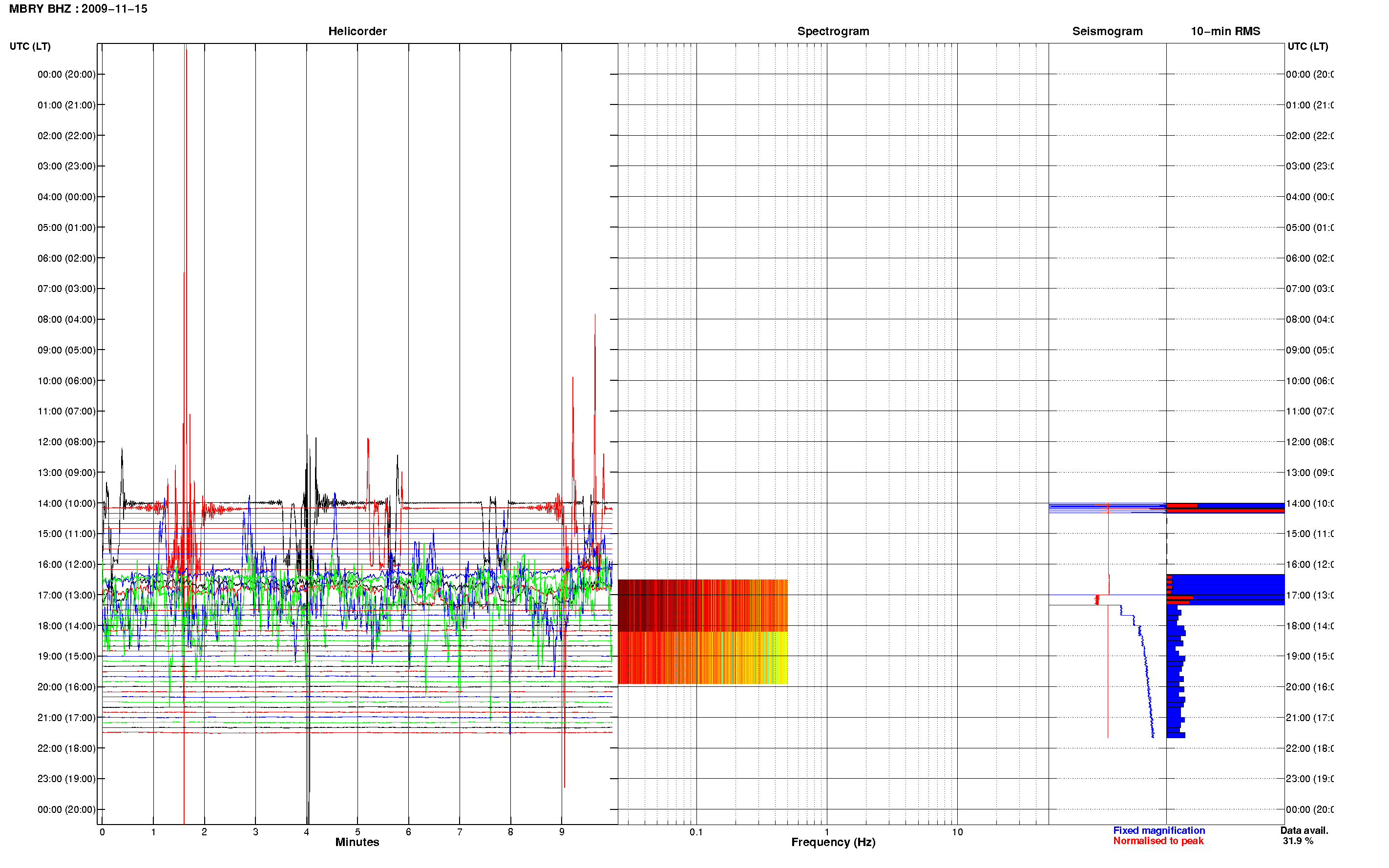
Task: Click the '0.1' frequency tick label
Action: [696, 832]
